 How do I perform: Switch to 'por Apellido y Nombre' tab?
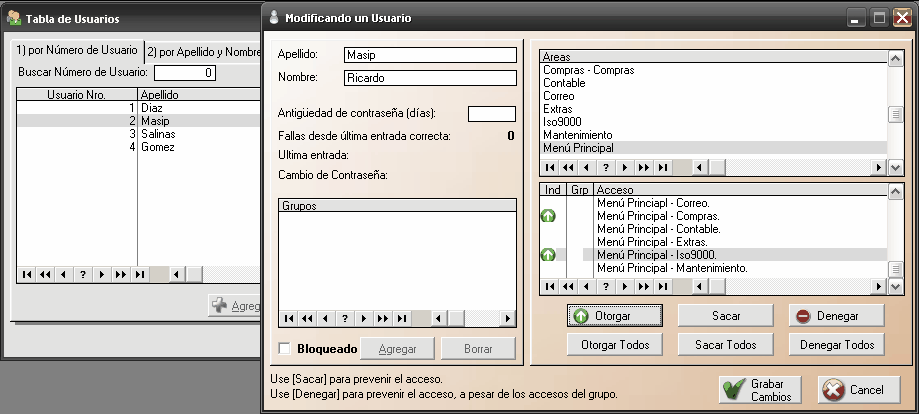click(204, 51)
